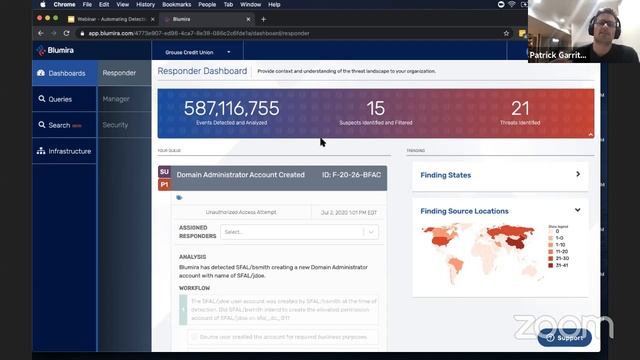
Task: Open the Apple menu
Action: pos(43,4)
